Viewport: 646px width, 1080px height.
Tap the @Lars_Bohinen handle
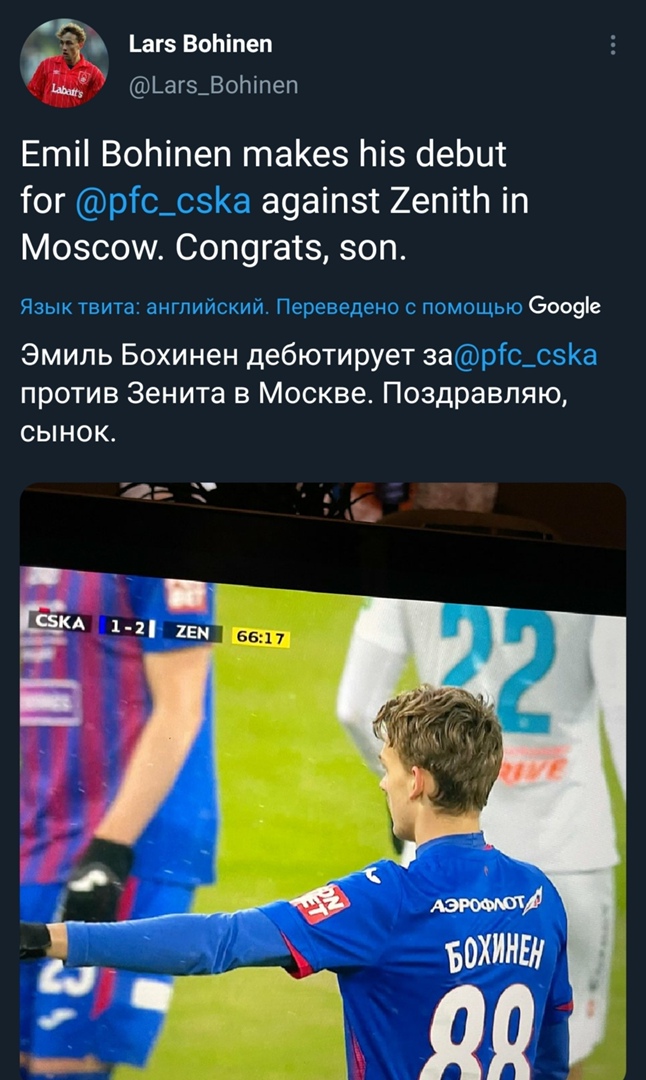(x=213, y=85)
